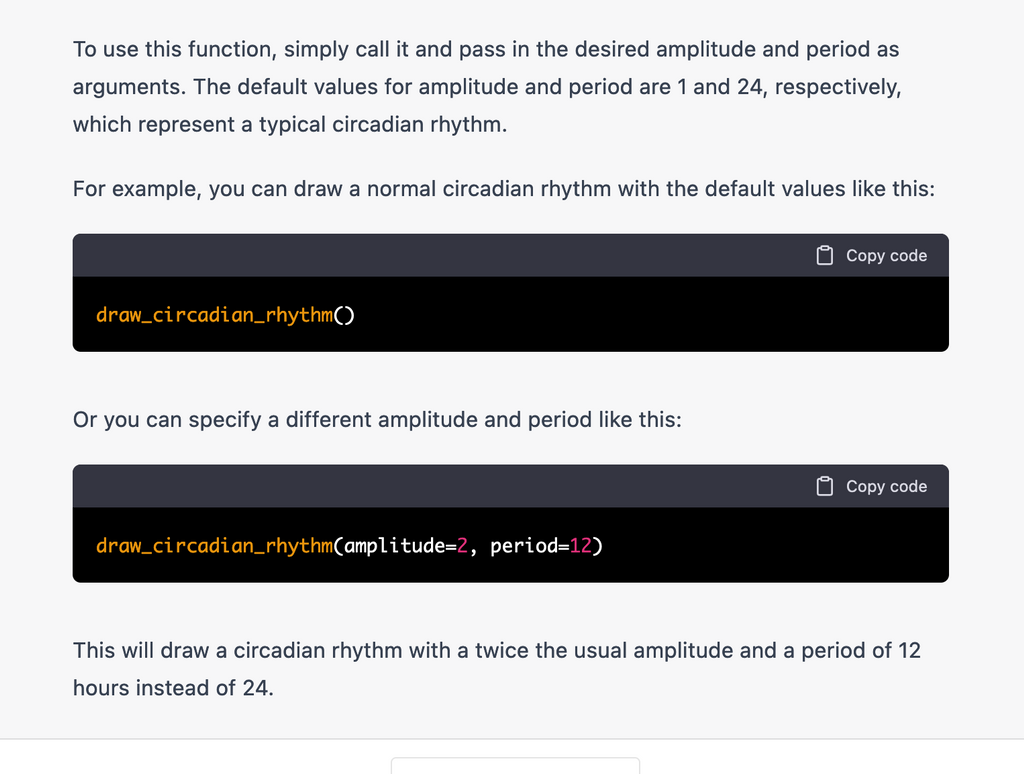This screenshot has height=774, width=1024.
Task: Click the empty parentheses in first code block
Action: point(344,315)
